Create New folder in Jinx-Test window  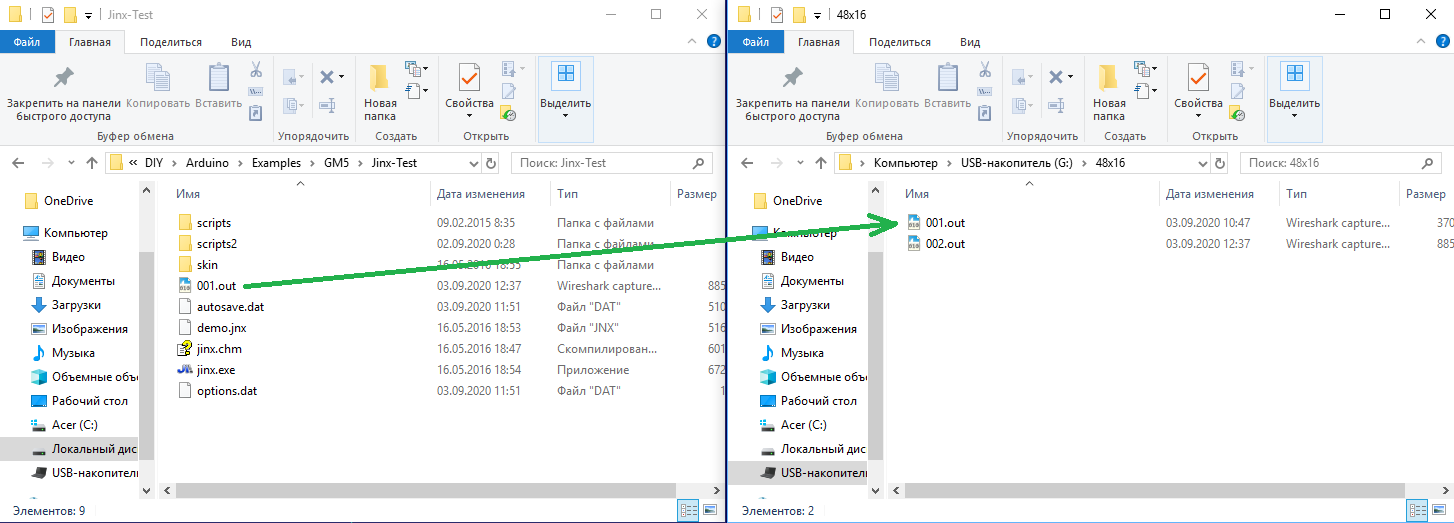click(380, 92)
